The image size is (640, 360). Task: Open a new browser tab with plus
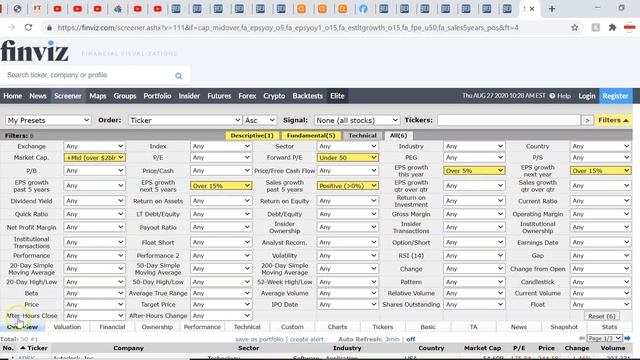551,9
